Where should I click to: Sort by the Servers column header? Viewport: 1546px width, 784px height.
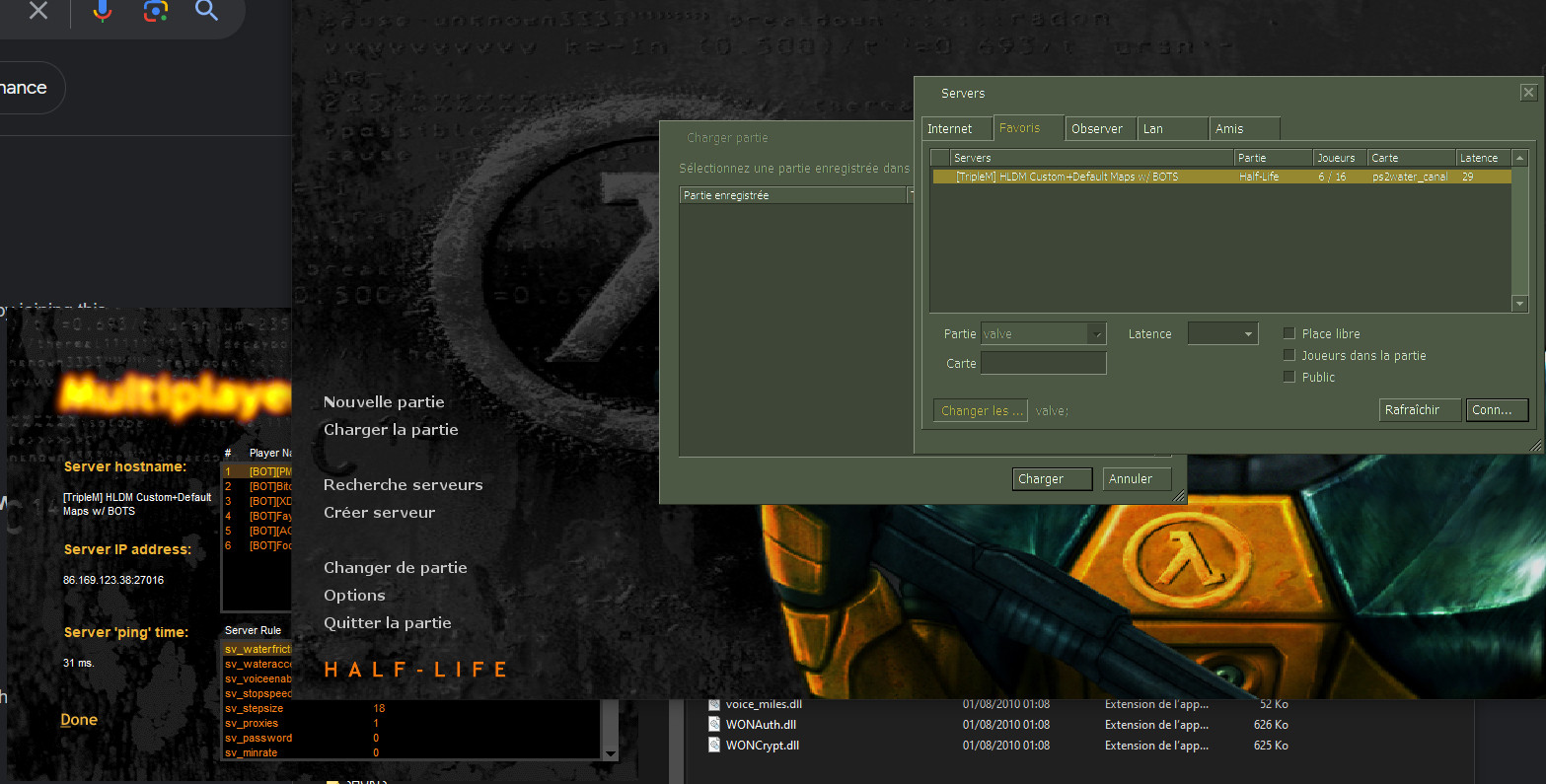(x=1091, y=158)
